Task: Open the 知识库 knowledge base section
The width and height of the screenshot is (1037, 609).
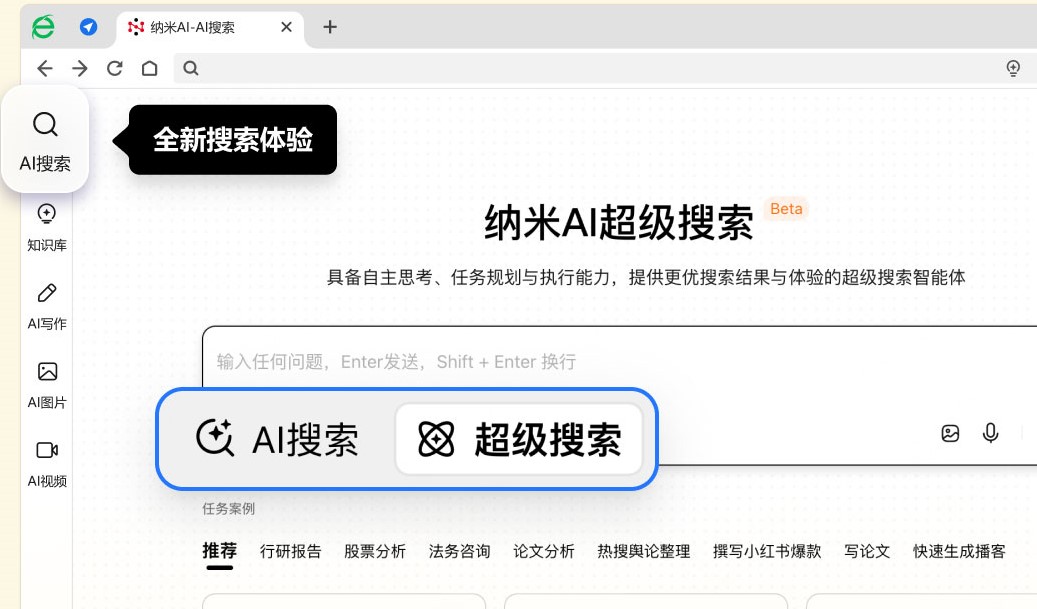Action: coord(45,225)
